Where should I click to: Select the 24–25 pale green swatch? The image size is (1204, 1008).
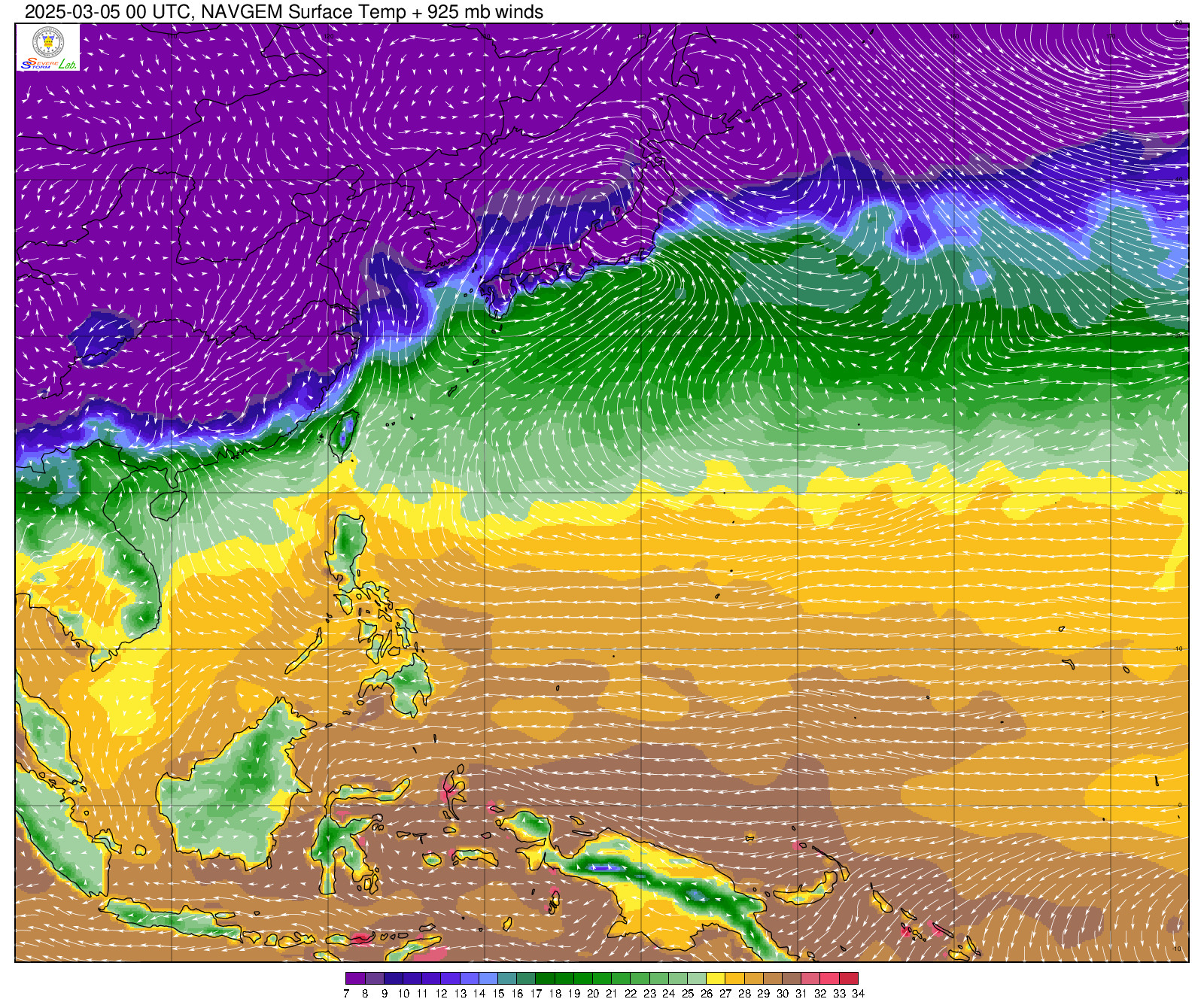click(x=678, y=979)
